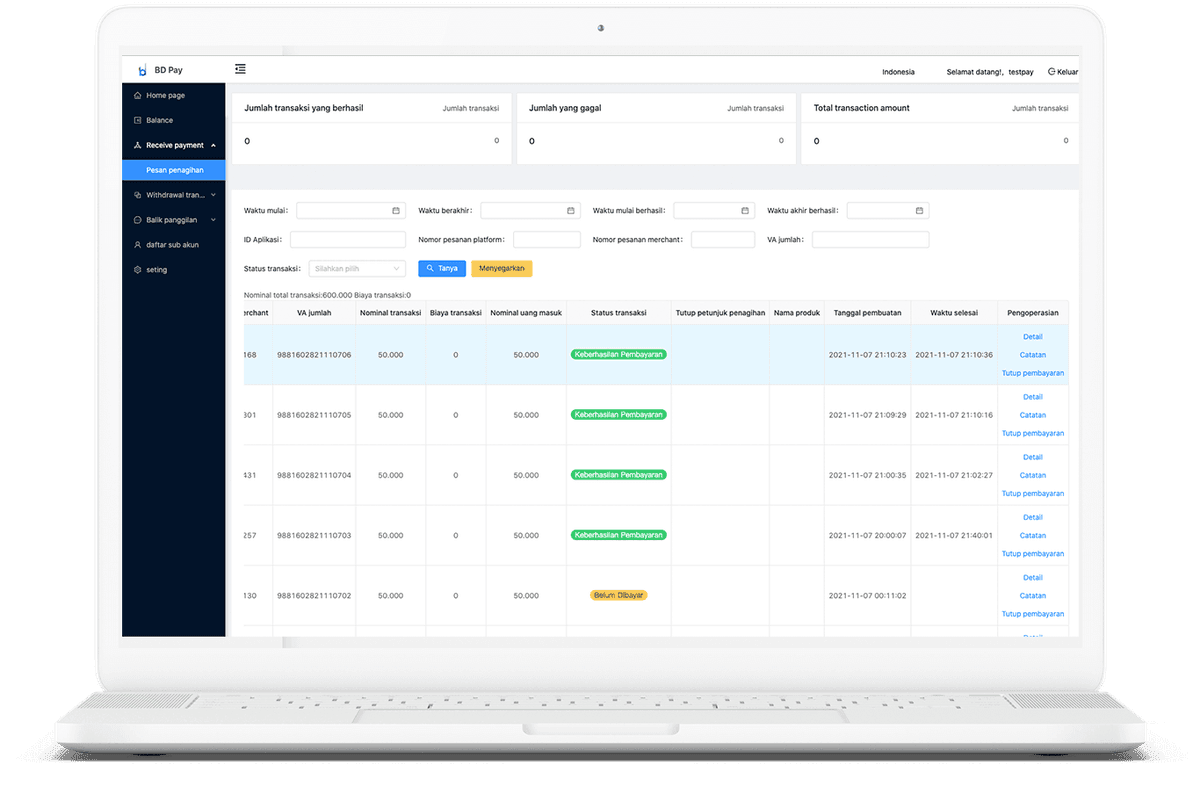Open the Balance sidebar item

(x=159, y=120)
